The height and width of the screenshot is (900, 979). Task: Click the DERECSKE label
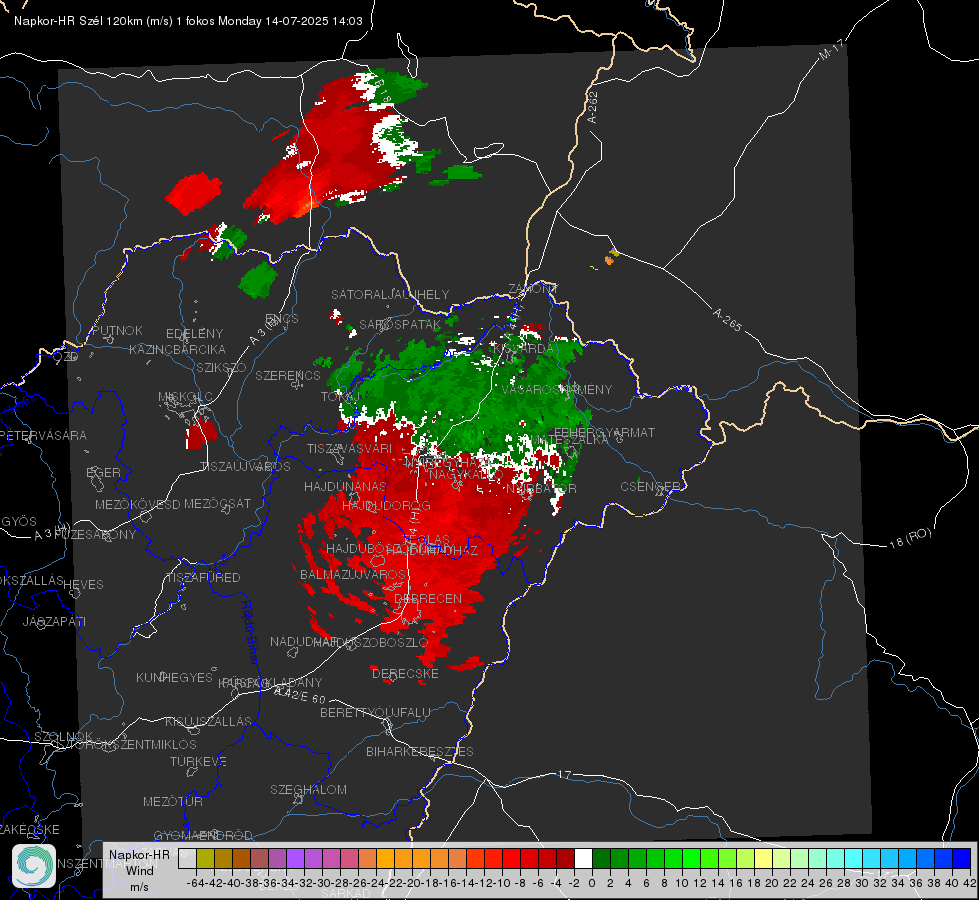pyautogui.click(x=405, y=673)
